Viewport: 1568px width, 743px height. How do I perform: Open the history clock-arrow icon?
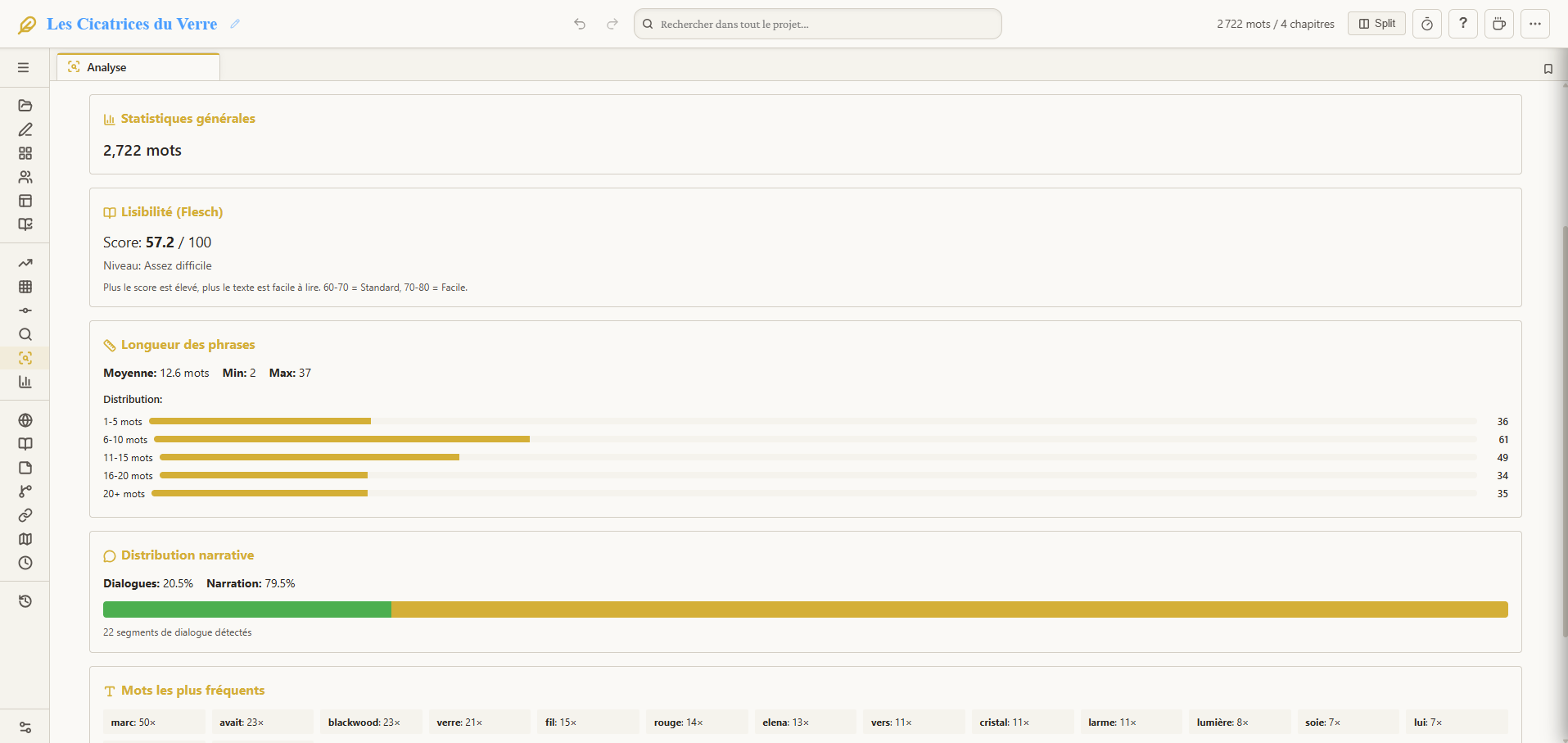coord(25,601)
